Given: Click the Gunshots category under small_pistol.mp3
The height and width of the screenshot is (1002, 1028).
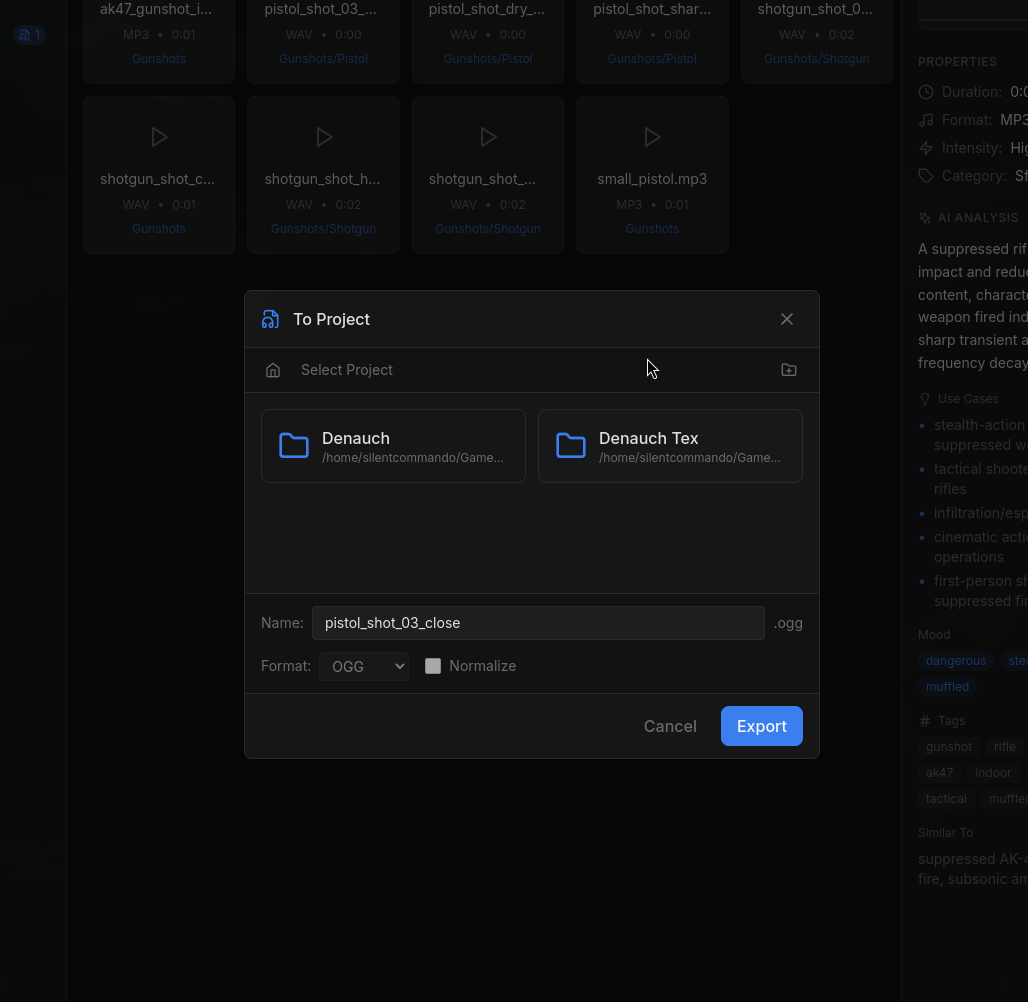Looking at the screenshot, I should [652, 229].
